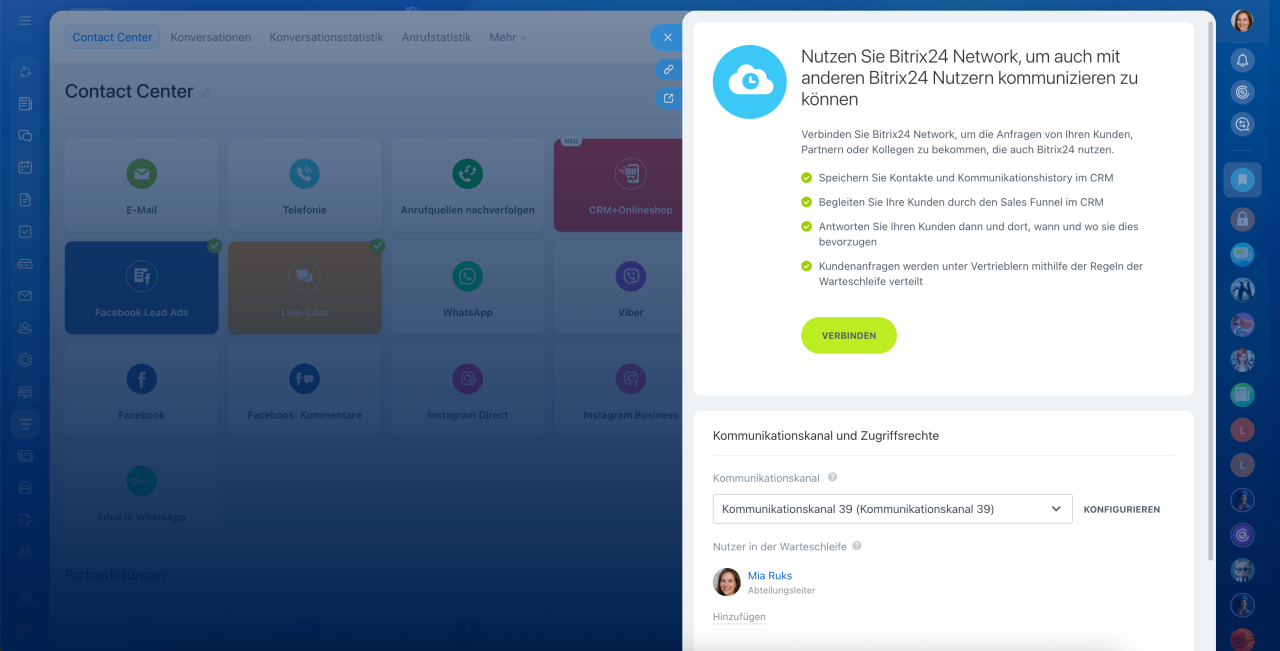Click the Bitrix24 Network cloud logo
Viewport: 1280px width, 651px height.
[750, 82]
